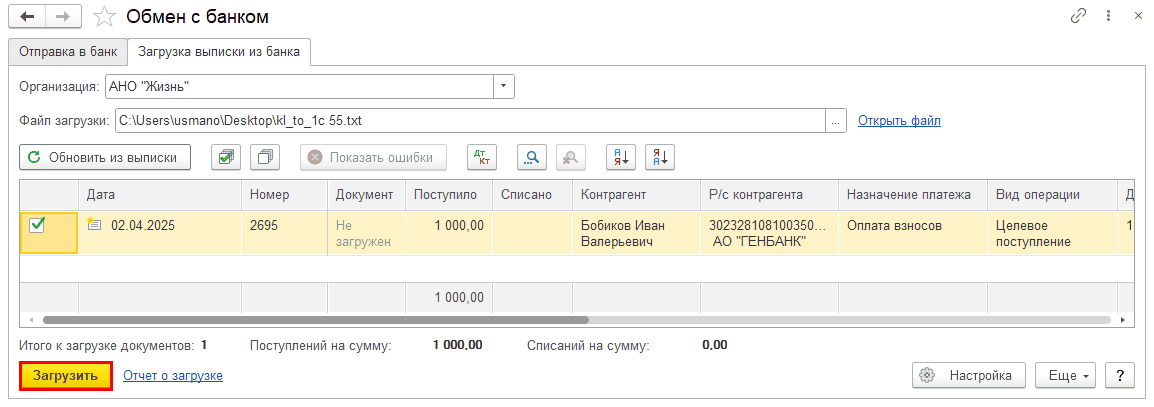Check all rows with select-all icon
This screenshot has width=1154, height=407.
227,157
